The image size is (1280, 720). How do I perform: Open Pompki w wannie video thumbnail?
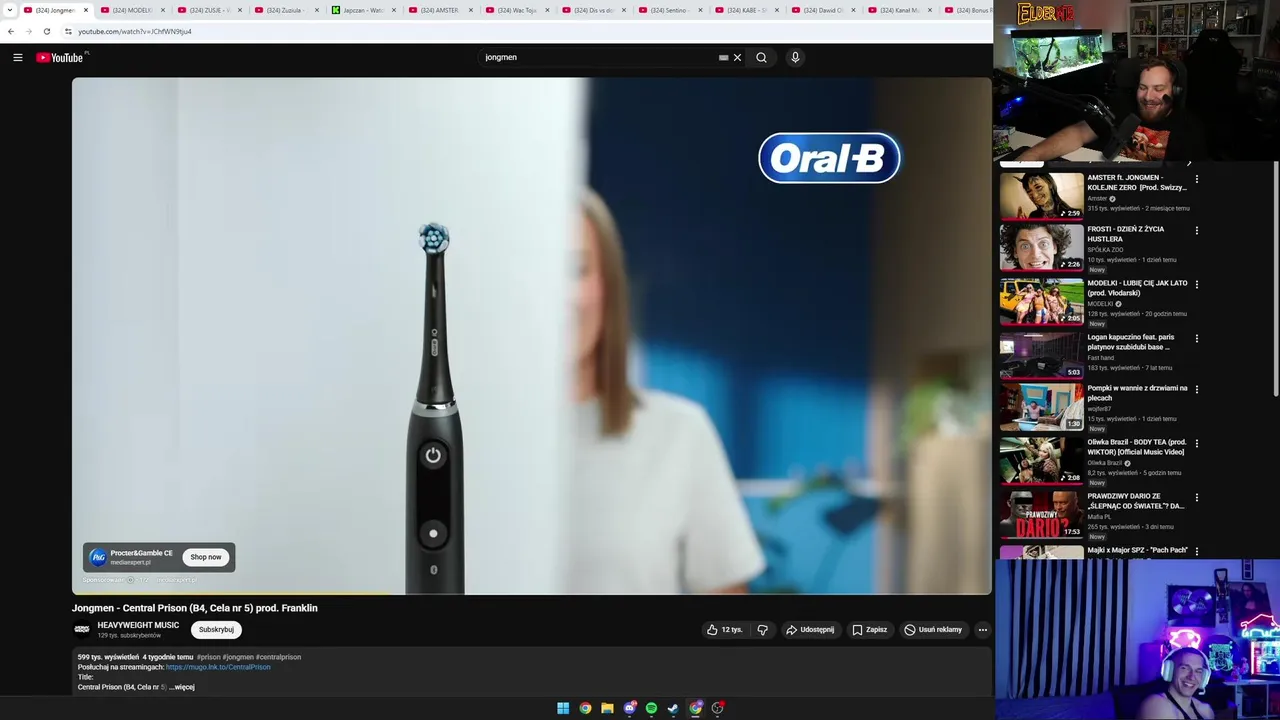(1042, 407)
